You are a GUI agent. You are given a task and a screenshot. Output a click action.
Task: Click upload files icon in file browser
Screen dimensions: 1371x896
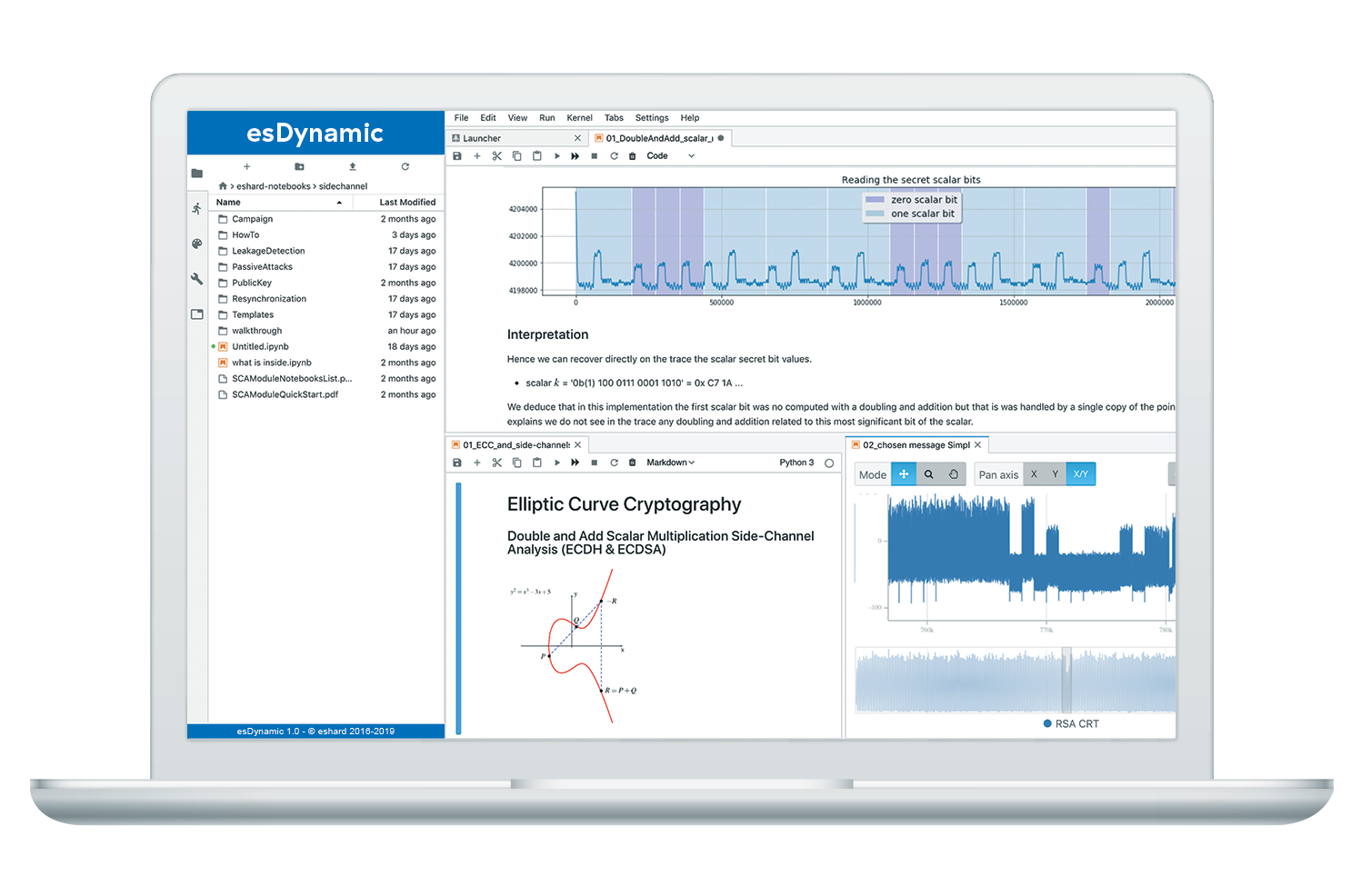click(x=353, y=167)
